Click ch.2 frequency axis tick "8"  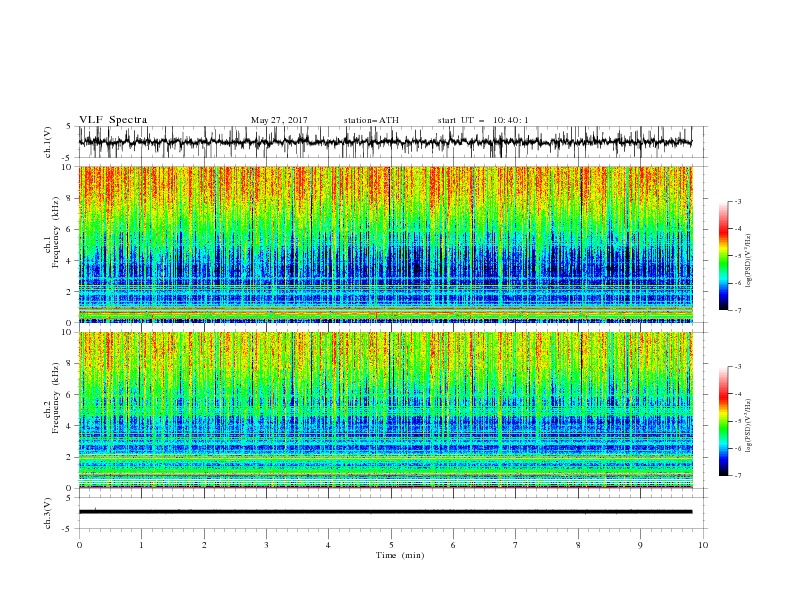click(x=69, y=364)
